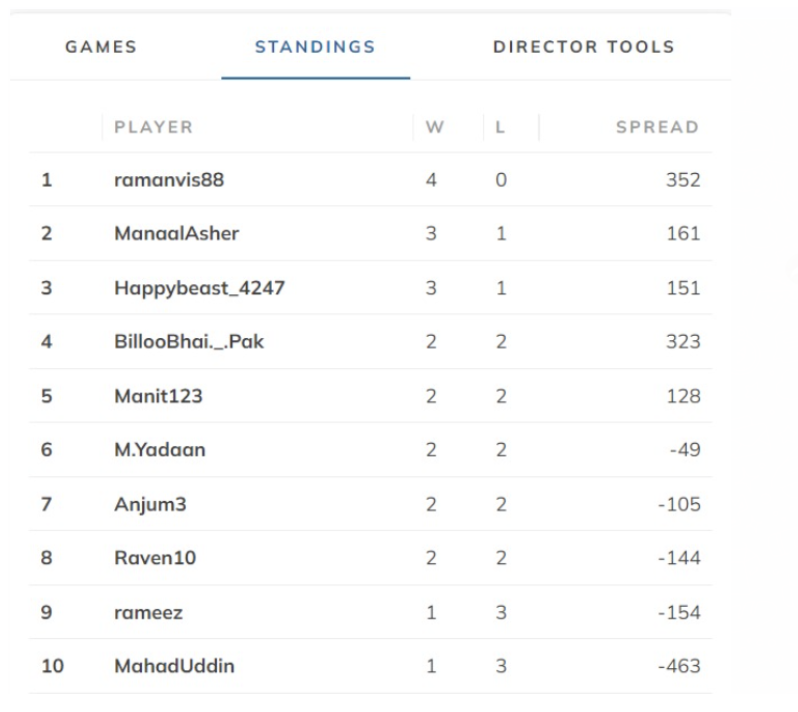Open player ramanvis88's profile
798x712 pixels.
click(x=169, y=180)
